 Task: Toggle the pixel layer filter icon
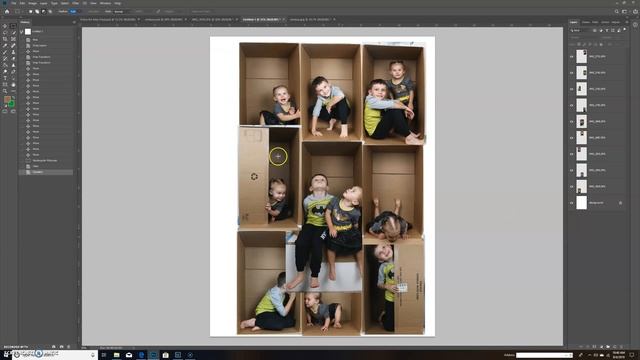[x=595, y=30]
